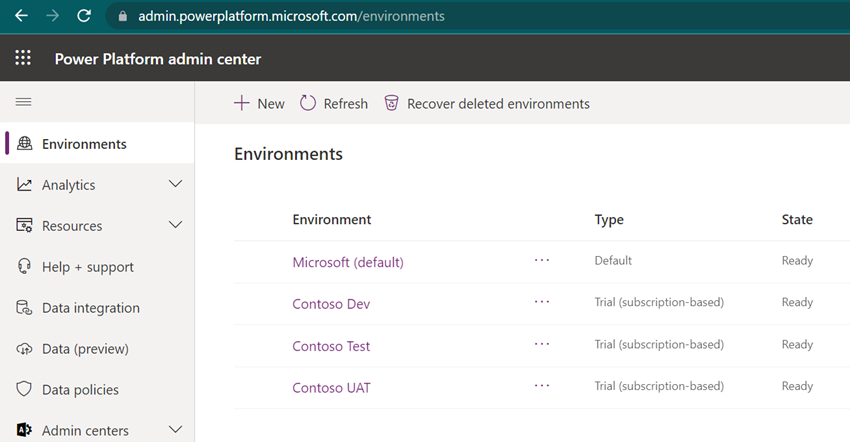Refresh the environments list

click(x=334, y=103)
